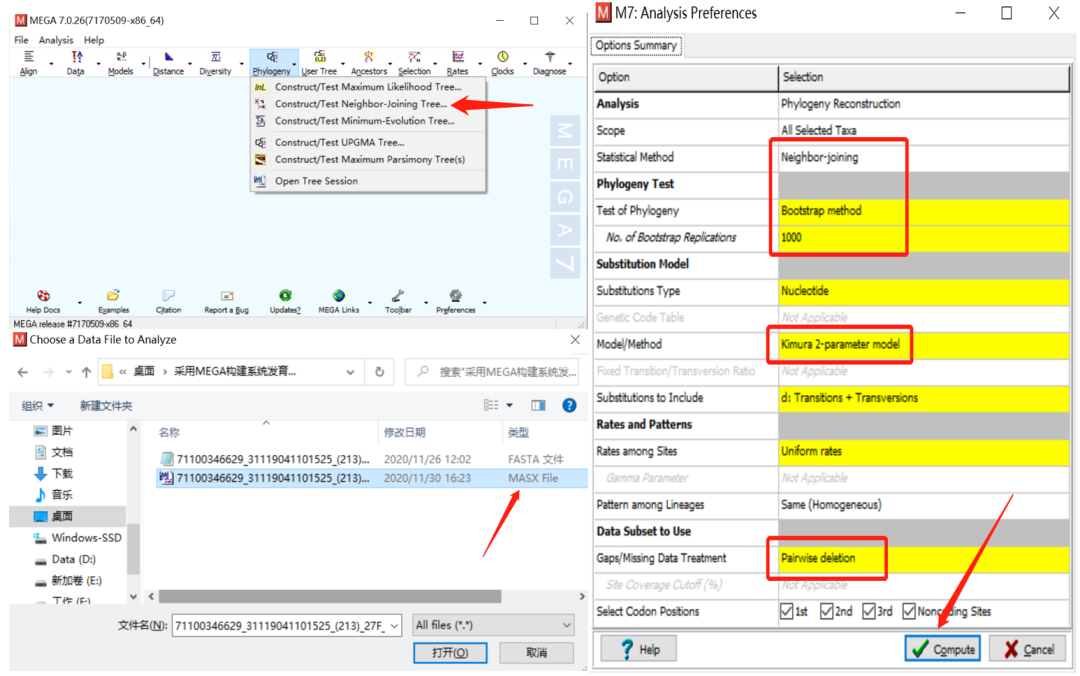Toggle the preview pane icon
Image resolution: width=1080 pixels, height=676 pixels.
click(x=538, y=405)
